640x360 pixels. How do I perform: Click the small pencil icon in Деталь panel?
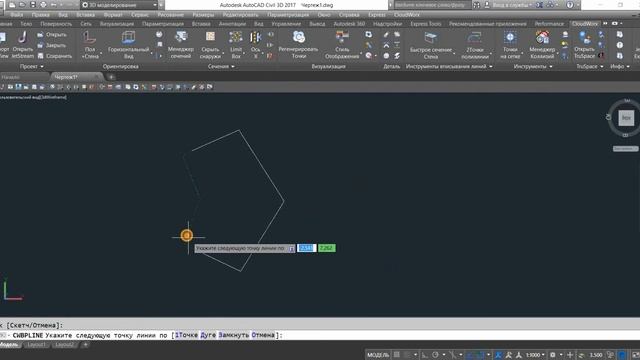pyautogui.click(x=386, y=35)
